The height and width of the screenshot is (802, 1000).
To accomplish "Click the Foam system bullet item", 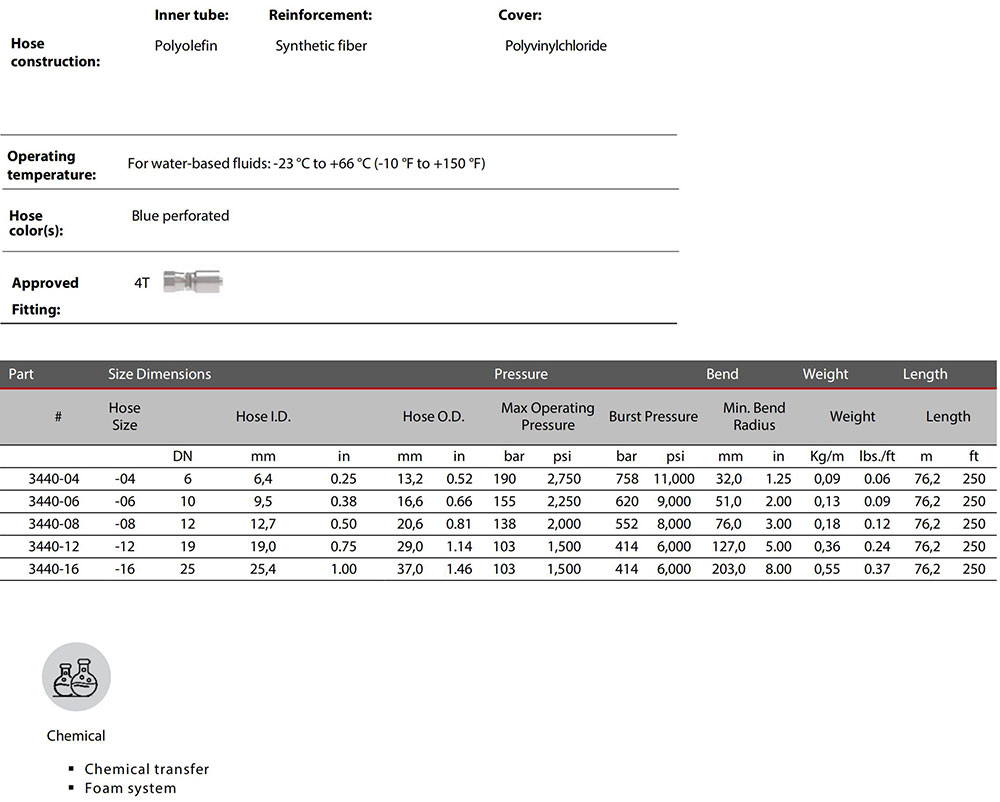I will point(130,788).
